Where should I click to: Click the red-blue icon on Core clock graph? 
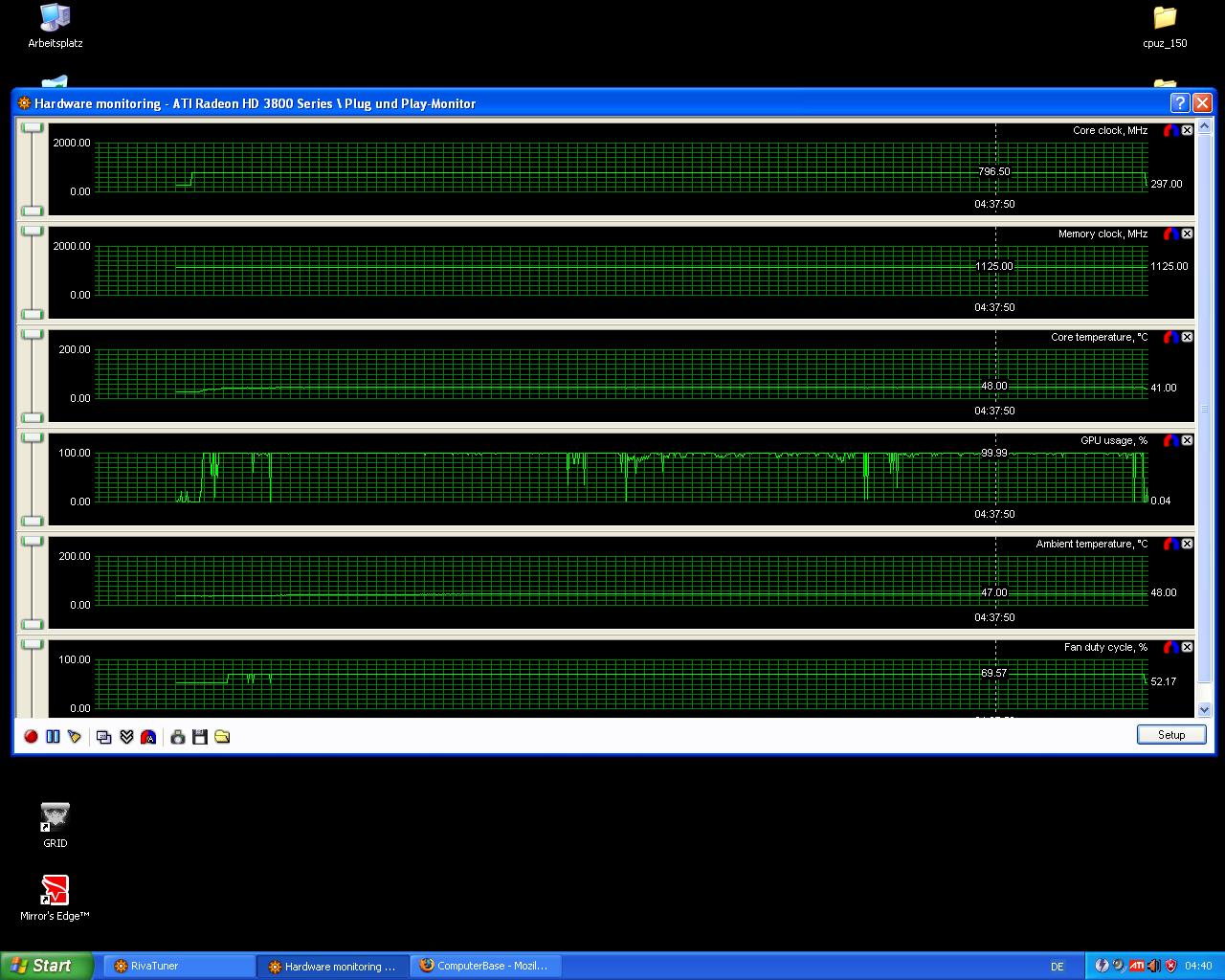click(1170, 130)
